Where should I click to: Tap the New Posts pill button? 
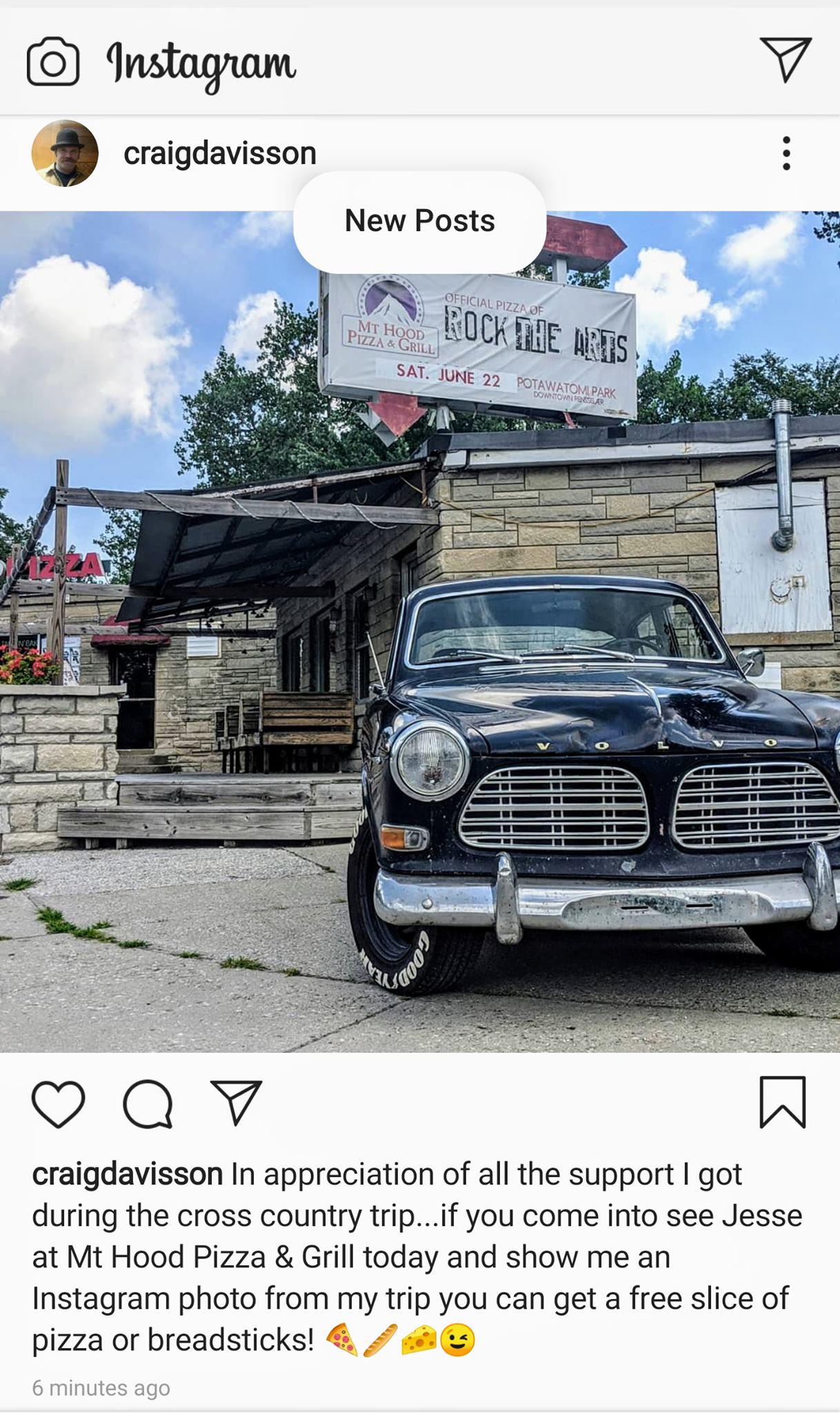[420, 221]
